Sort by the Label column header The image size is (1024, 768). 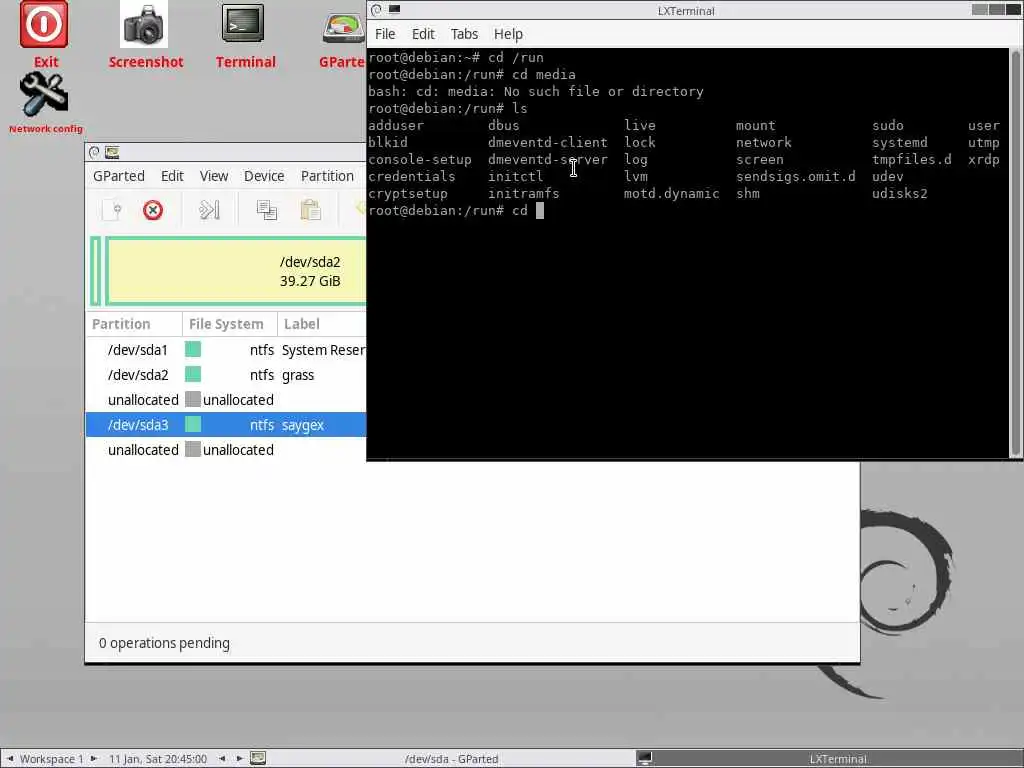click(x=322, y=324)
